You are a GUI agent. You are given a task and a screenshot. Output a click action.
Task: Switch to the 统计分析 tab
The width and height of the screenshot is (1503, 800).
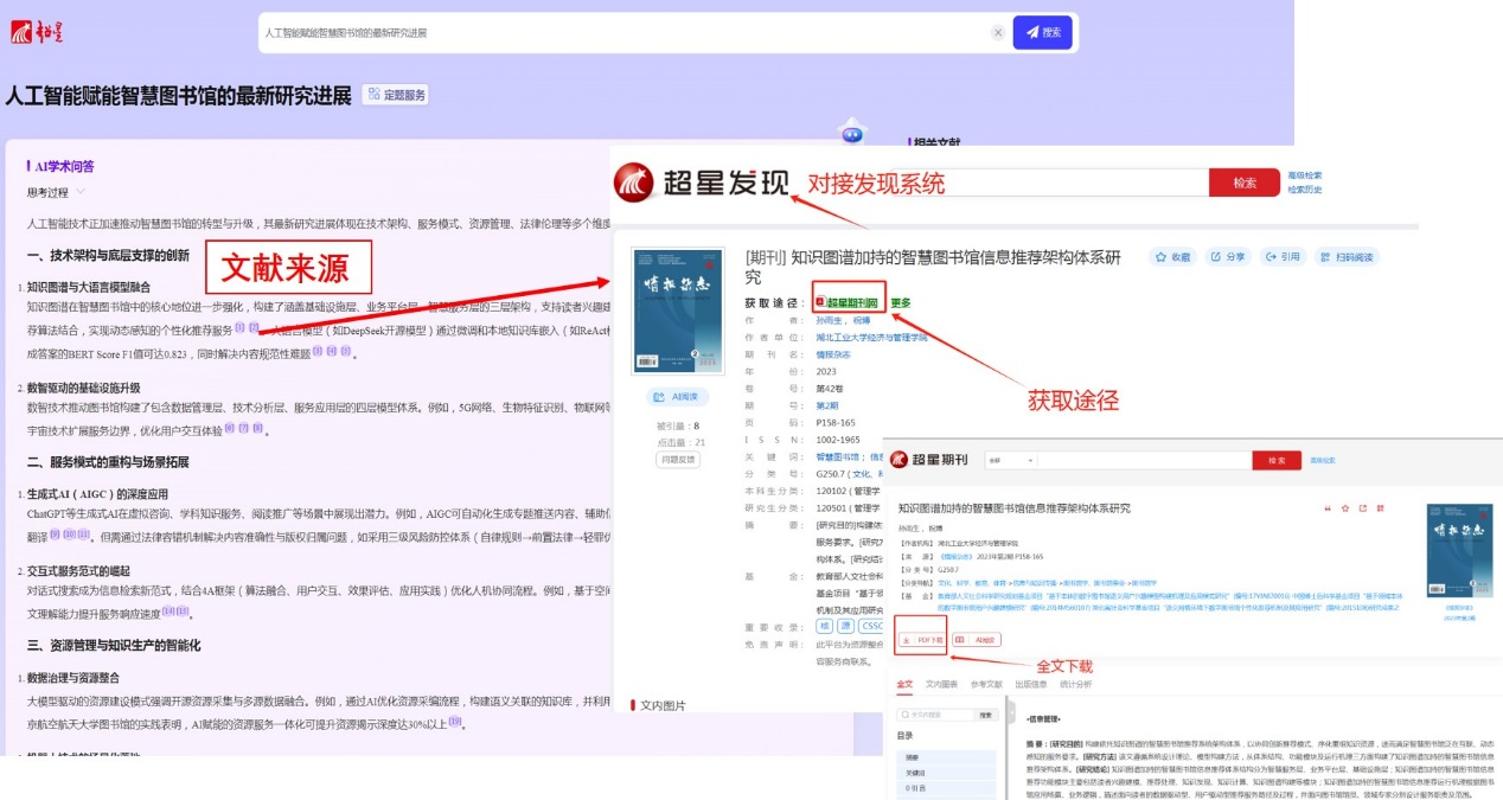[1076, 685]
